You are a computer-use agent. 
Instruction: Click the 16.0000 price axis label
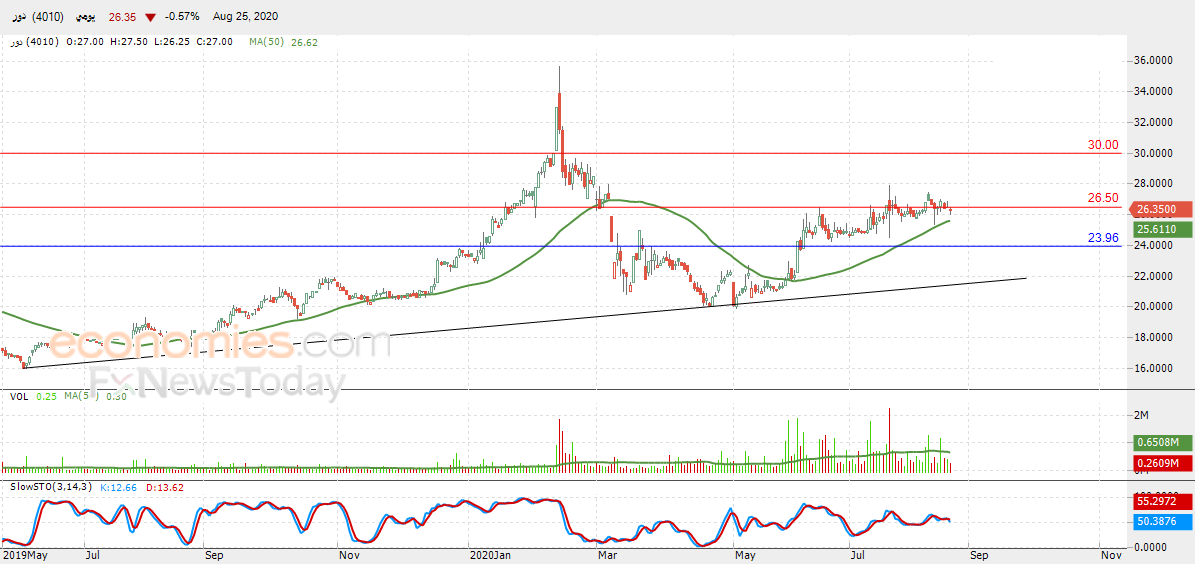coord(1155,368)
